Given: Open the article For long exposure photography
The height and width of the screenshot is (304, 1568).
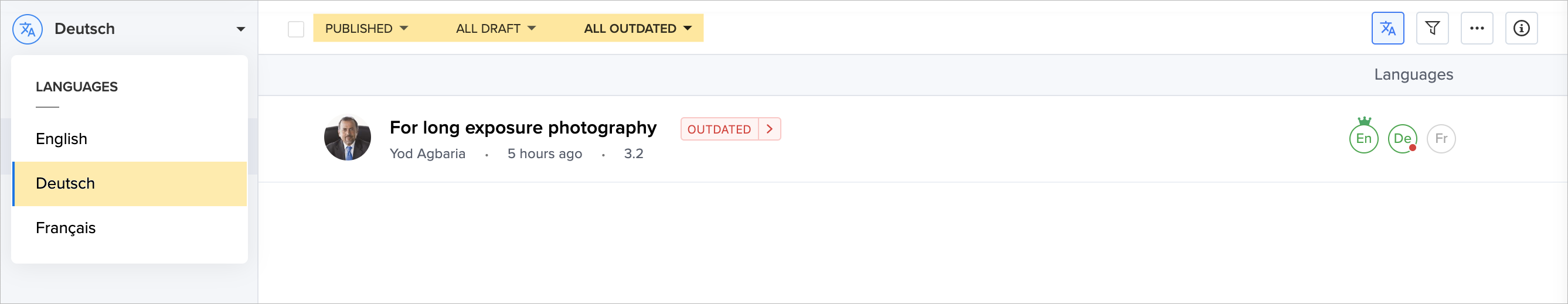Looking at the screenshot, I should tap(522, 128).
